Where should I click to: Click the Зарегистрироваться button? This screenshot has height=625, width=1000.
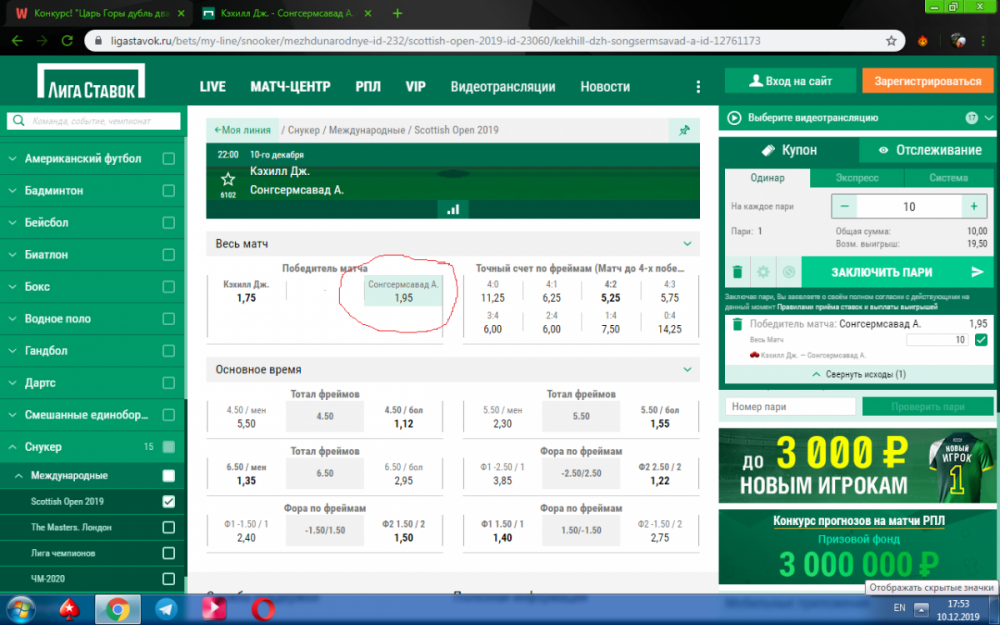pyautogui.click(x=927, y=81)
